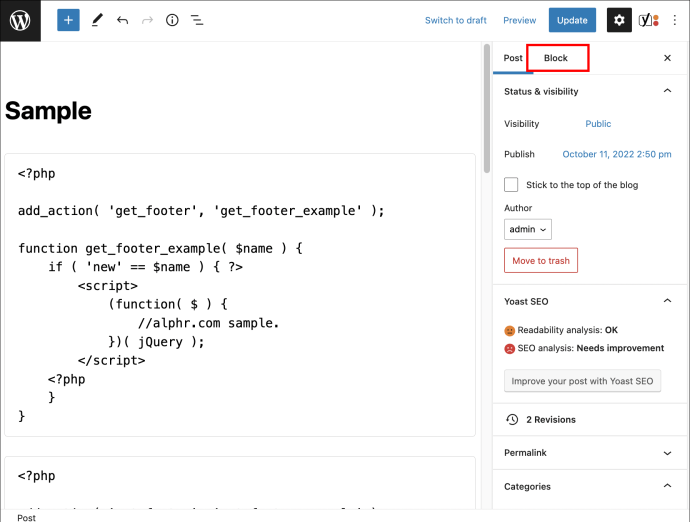
Task: Click SEO analysis: Needs improvement text
Action: tap(591, 348)
